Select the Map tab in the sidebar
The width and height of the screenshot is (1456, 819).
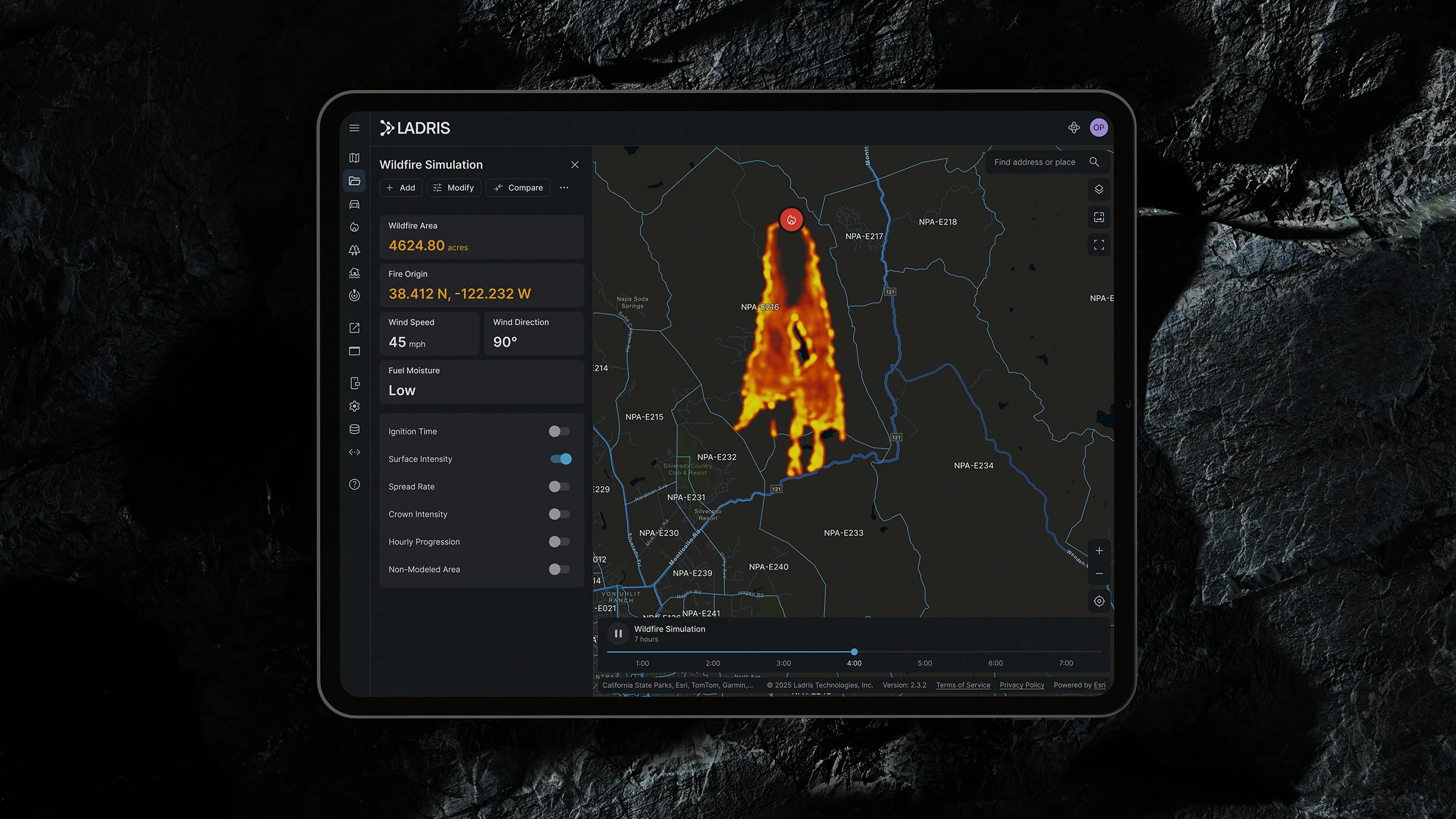(x=355, y=158)
